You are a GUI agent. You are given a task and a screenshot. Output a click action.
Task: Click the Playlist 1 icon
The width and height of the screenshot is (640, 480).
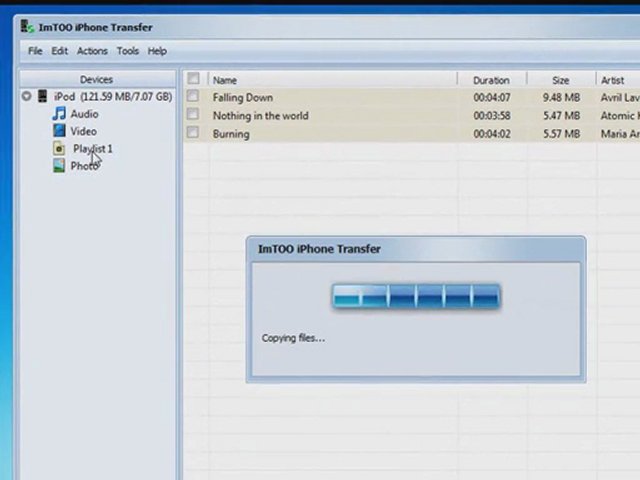(x=60, y=149)
